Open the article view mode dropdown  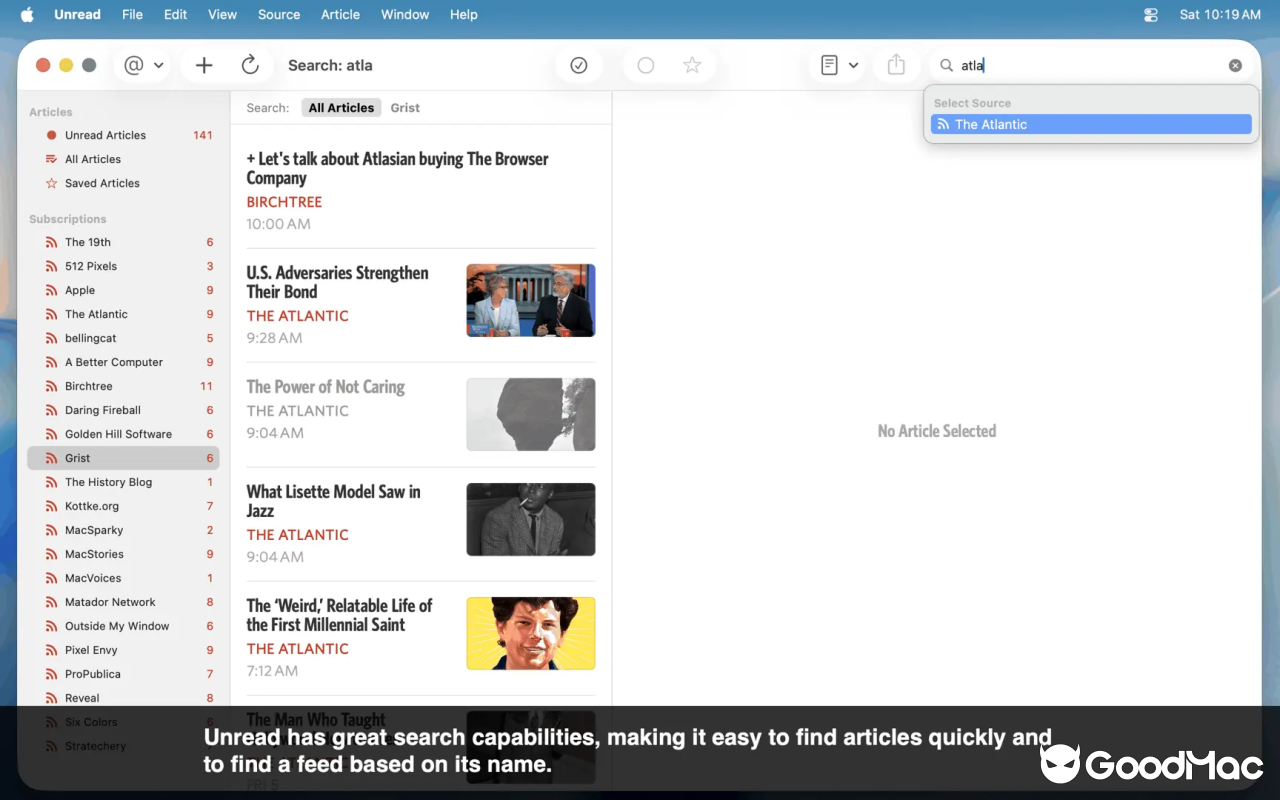[x=839, y=65]
